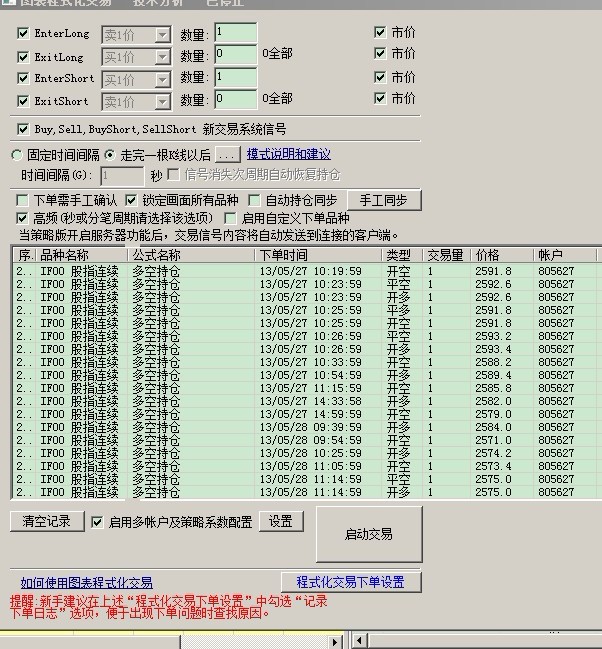This screenshot has height=649, width=602.
Task: Open the 模式说明和建议 link
Action: (289, 154)
